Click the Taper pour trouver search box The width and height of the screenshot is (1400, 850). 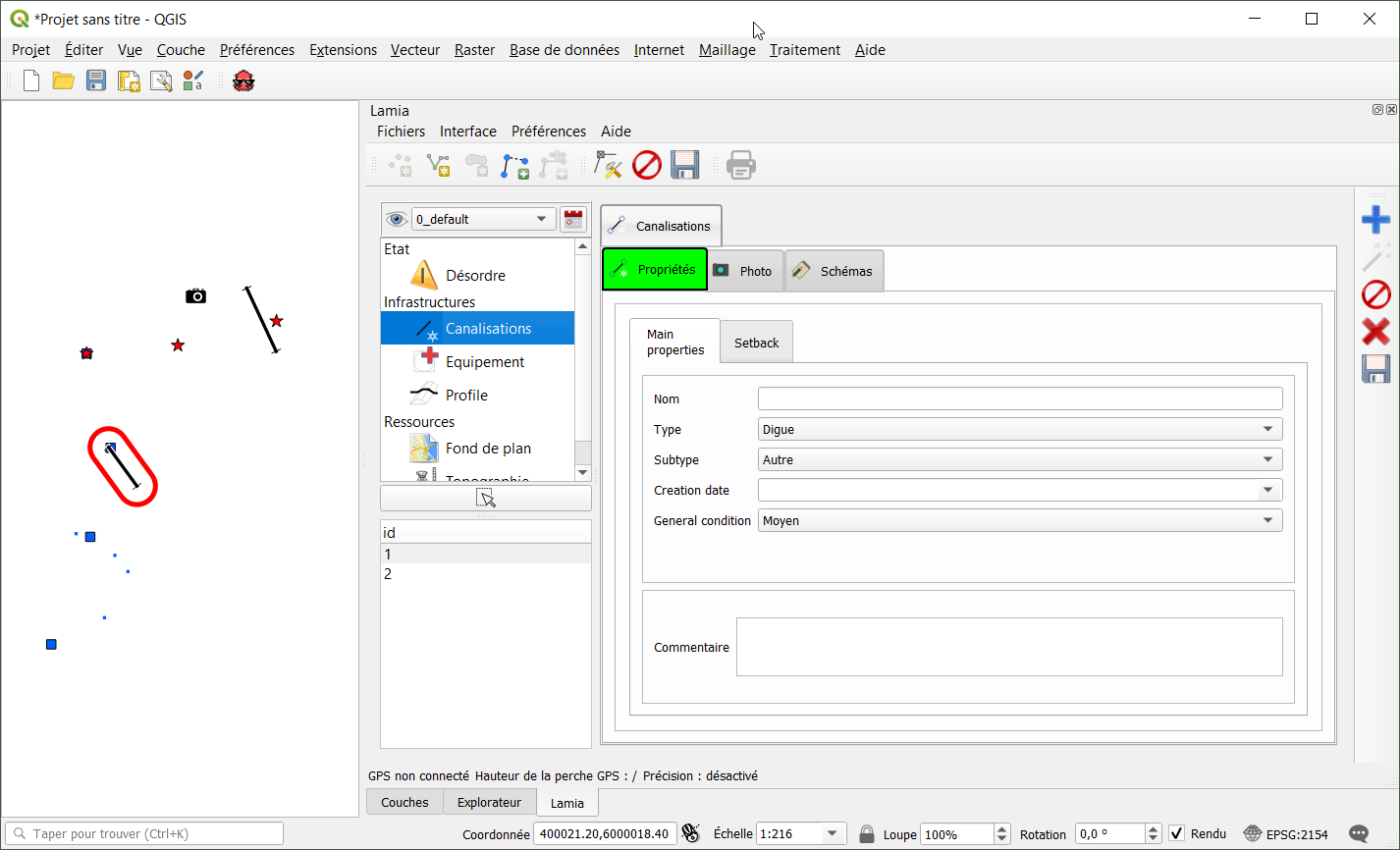[145, 833]
